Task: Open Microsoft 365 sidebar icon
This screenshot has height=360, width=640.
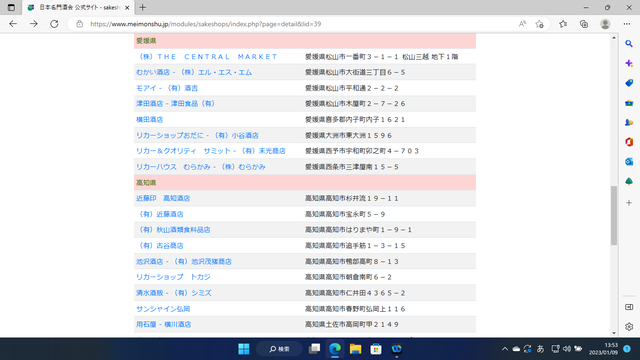Action: [629, 142]
